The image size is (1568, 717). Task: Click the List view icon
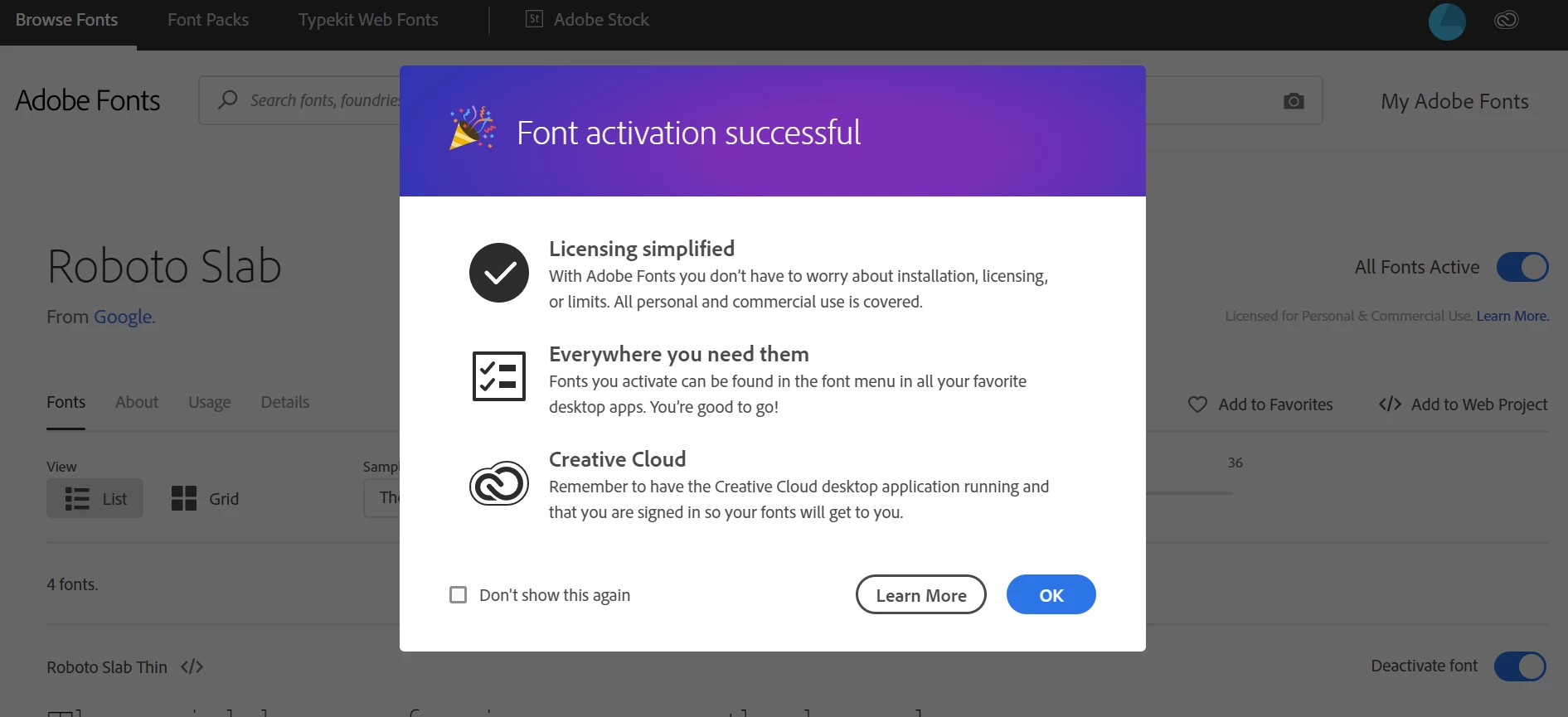(77, 498)
